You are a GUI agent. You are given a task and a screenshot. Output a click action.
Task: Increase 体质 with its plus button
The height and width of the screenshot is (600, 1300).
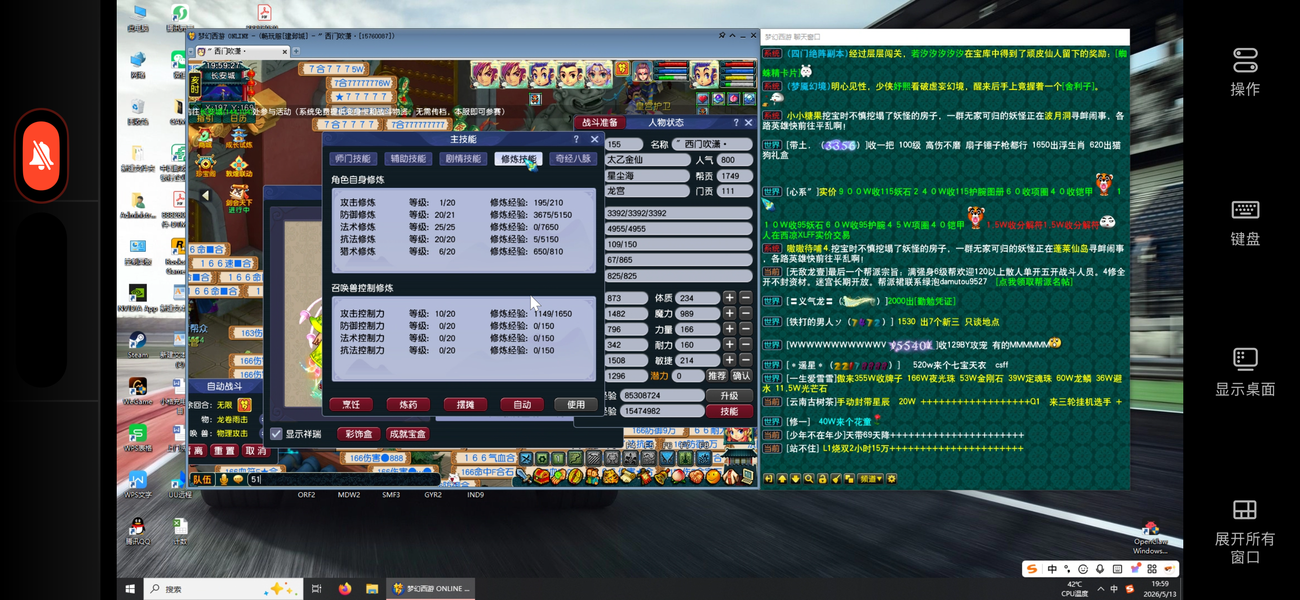[730, 298]
